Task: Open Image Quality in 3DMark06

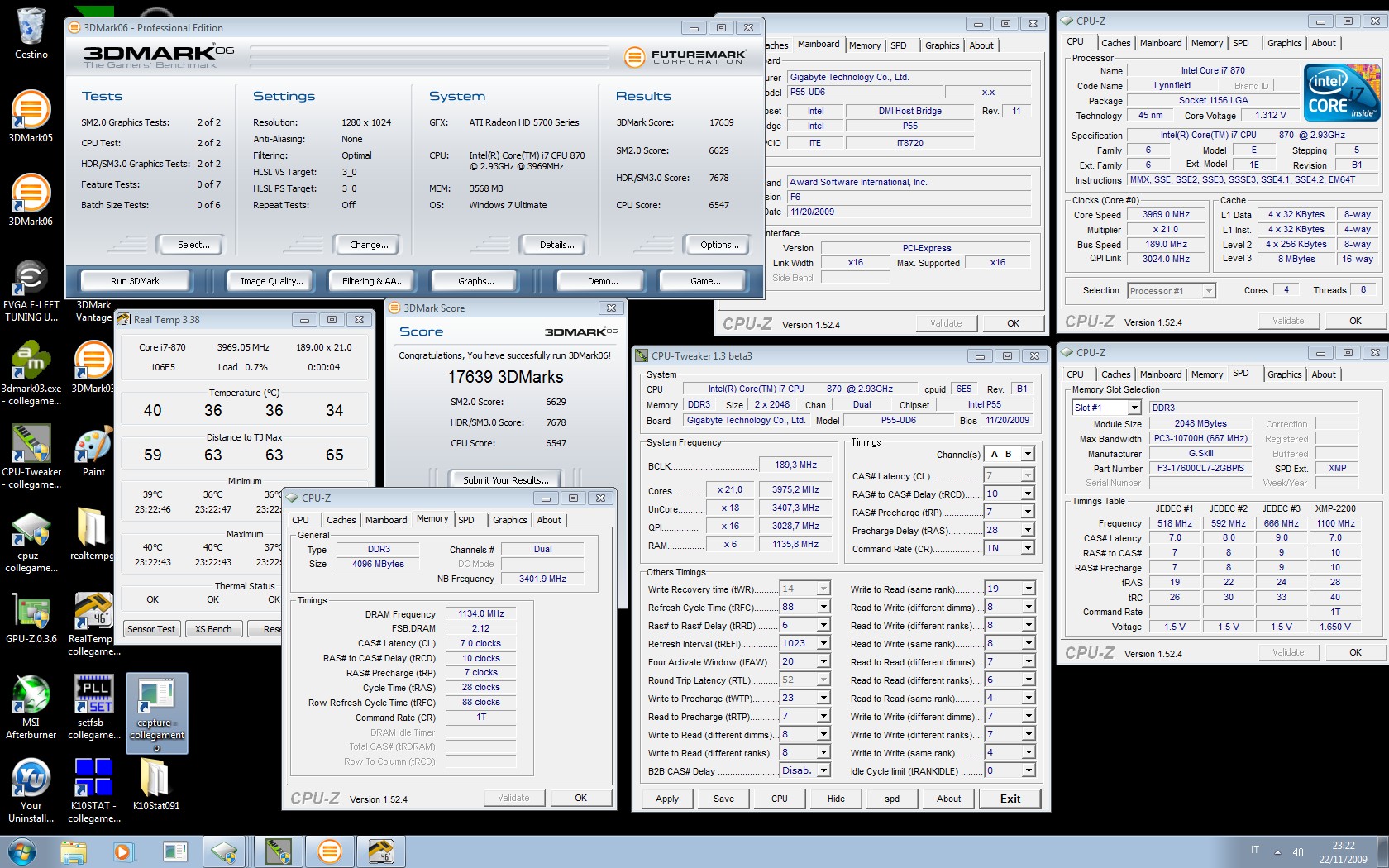Action: (271, 281)
